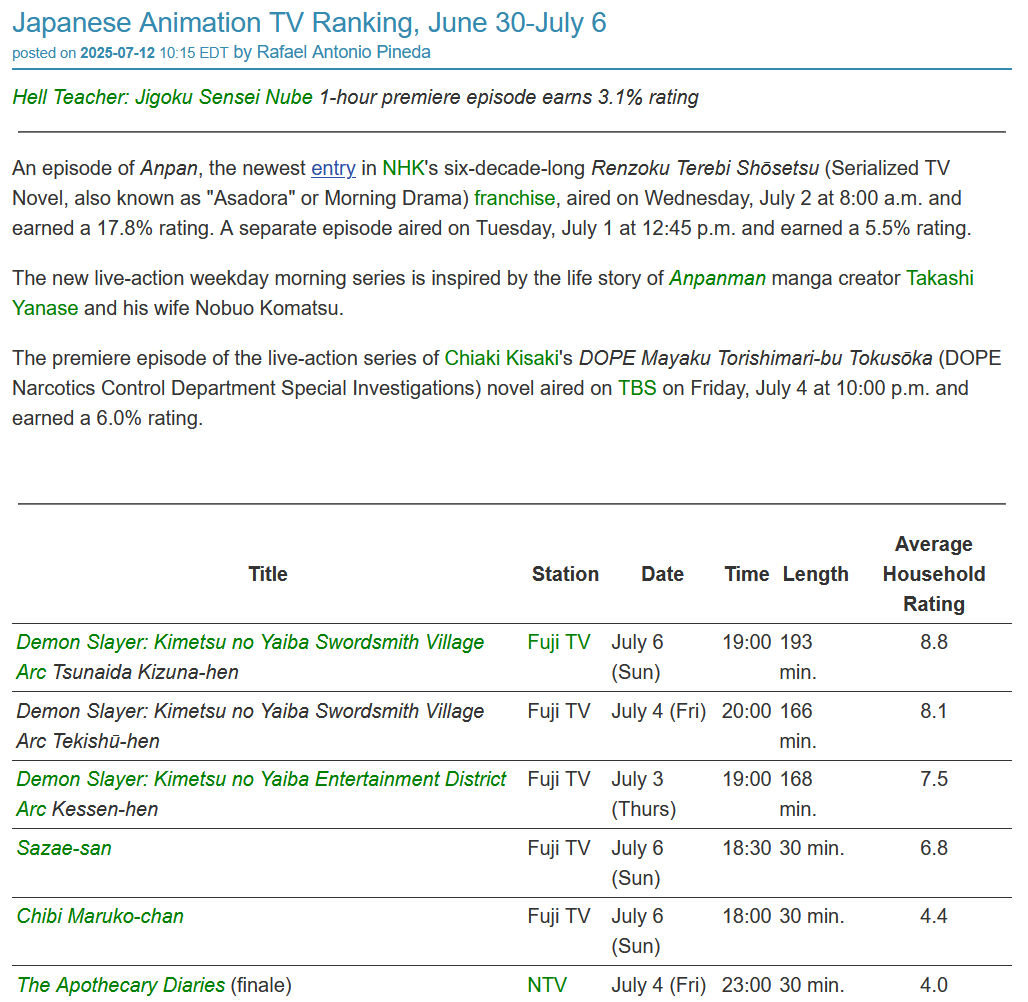Screen dimensions: 1028x1002
Task: Select the 23:00 time cell
Action: [x=747, y=985]
